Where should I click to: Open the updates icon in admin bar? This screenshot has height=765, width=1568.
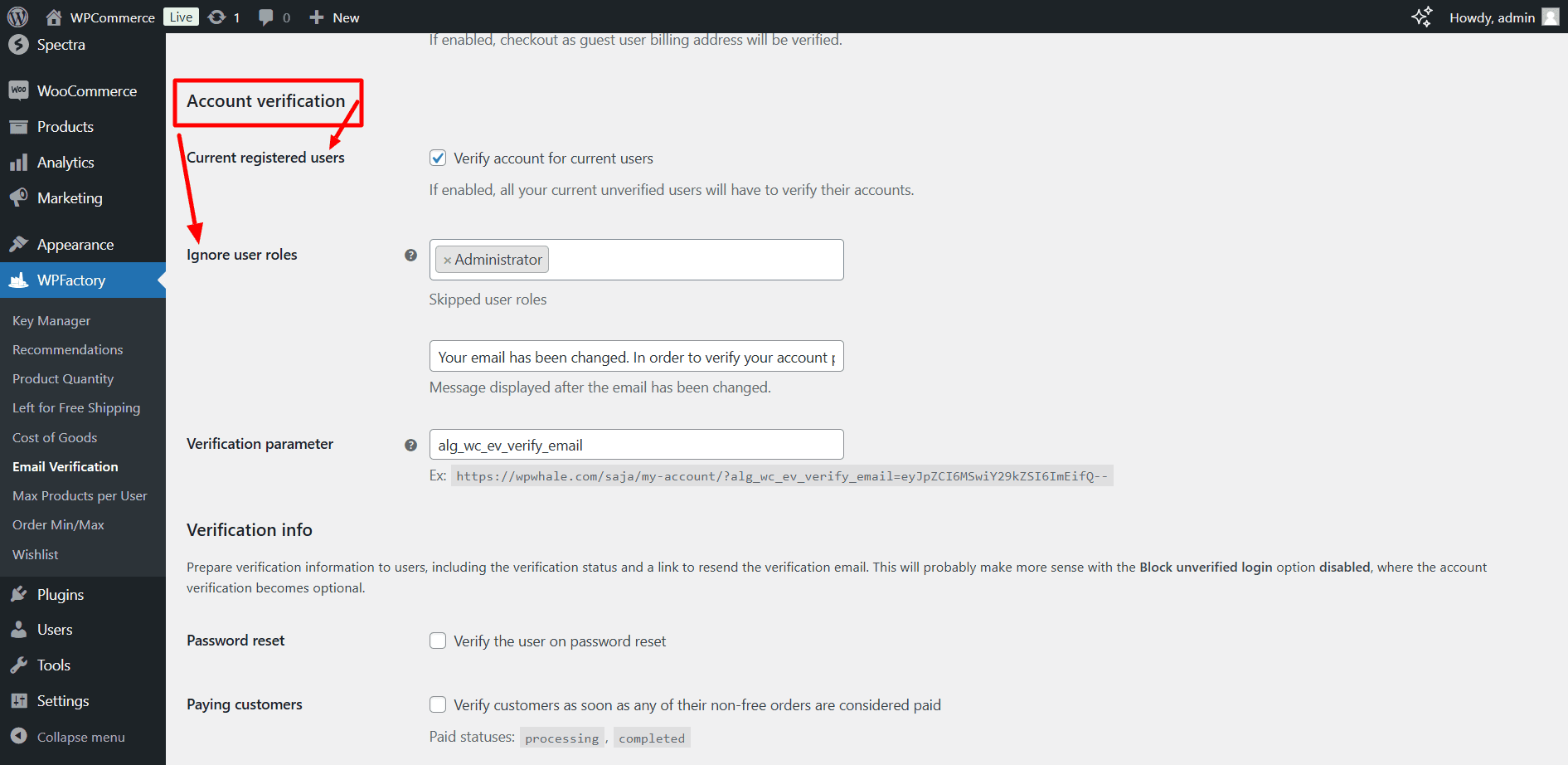click(x=217, y=17)
